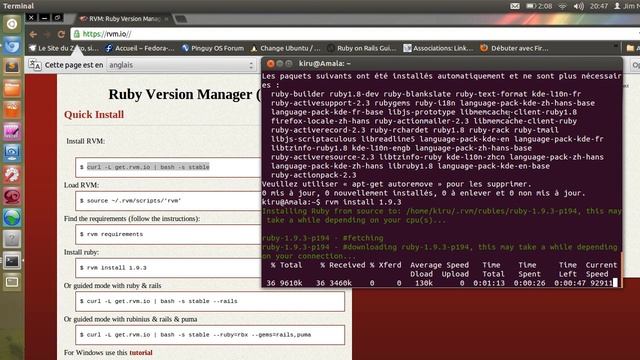
Task: Open the page language dropdown showing anglais
Action: point(181,65)
